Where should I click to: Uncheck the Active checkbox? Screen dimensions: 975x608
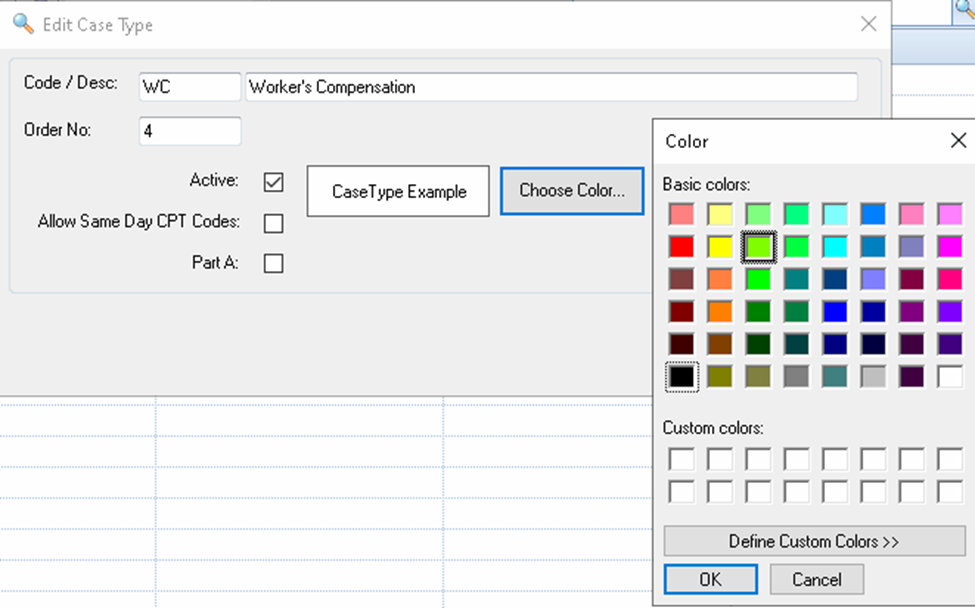272,182
